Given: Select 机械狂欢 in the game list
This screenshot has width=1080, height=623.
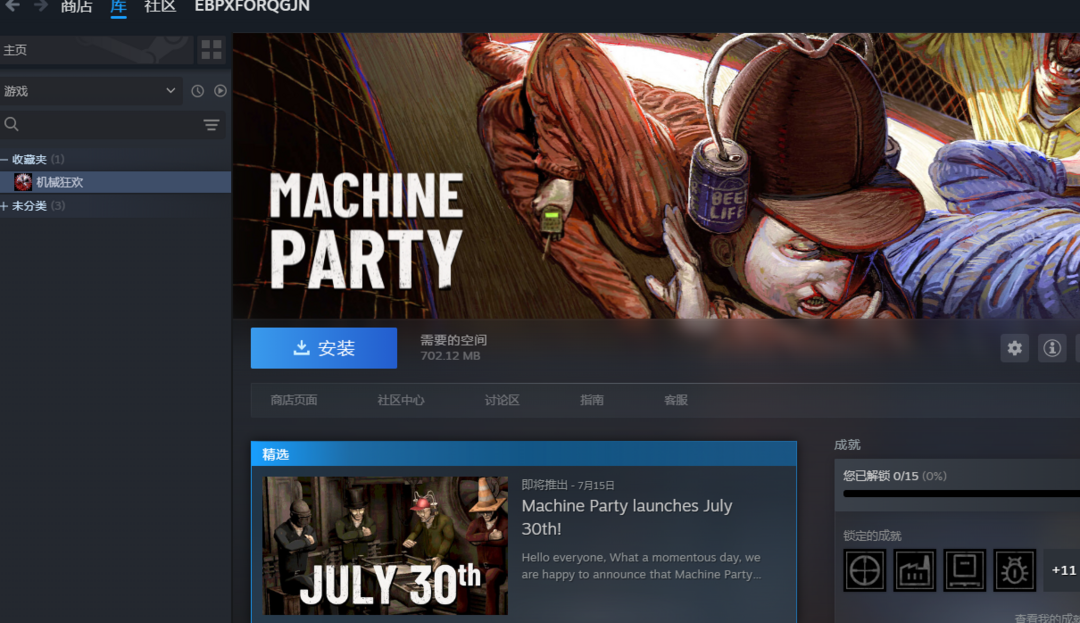Looking at the screenshot, I should [115, 182].
